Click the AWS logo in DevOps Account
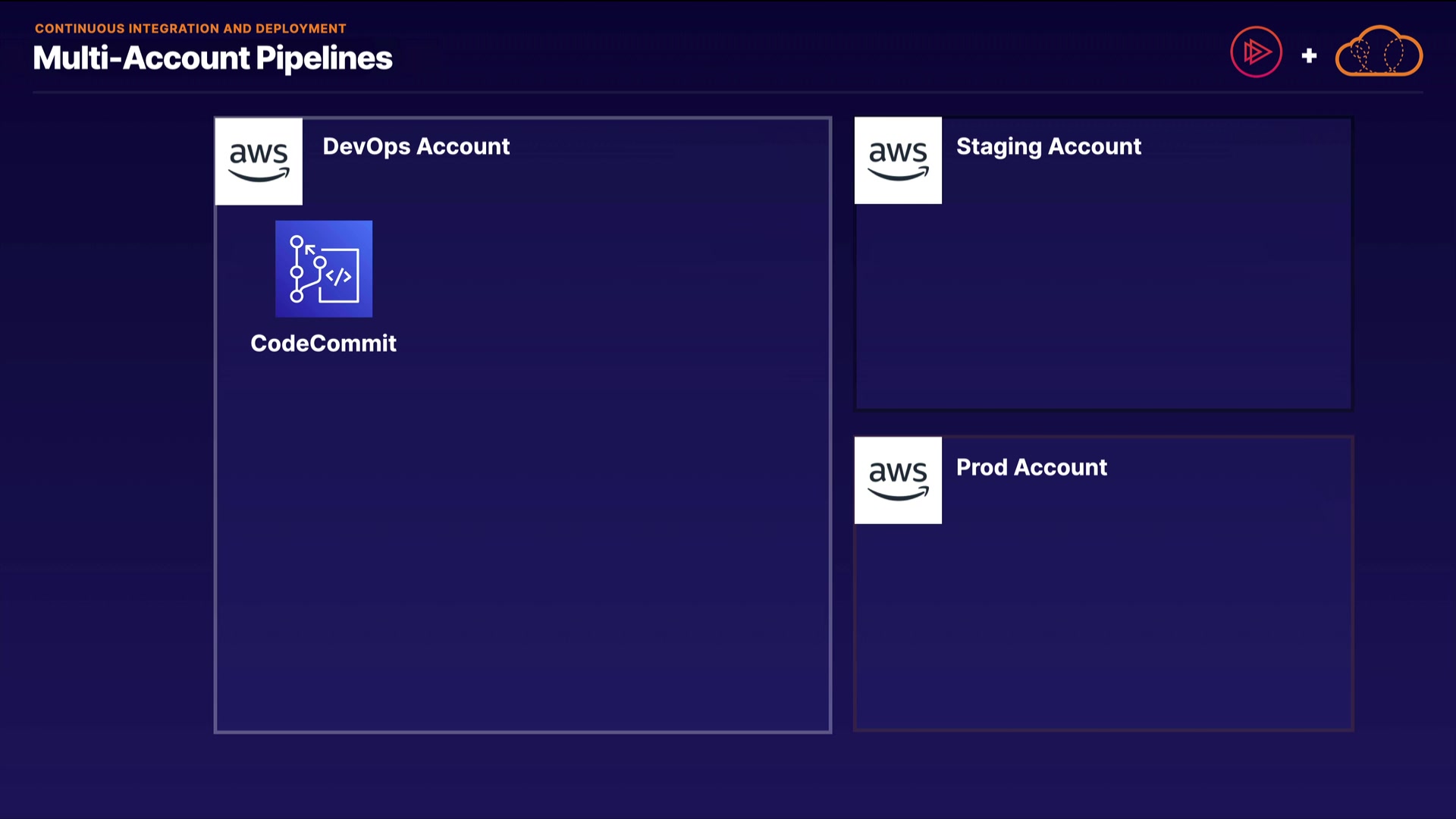Screen dimensions: 1456x819 [x=259, y=161]
